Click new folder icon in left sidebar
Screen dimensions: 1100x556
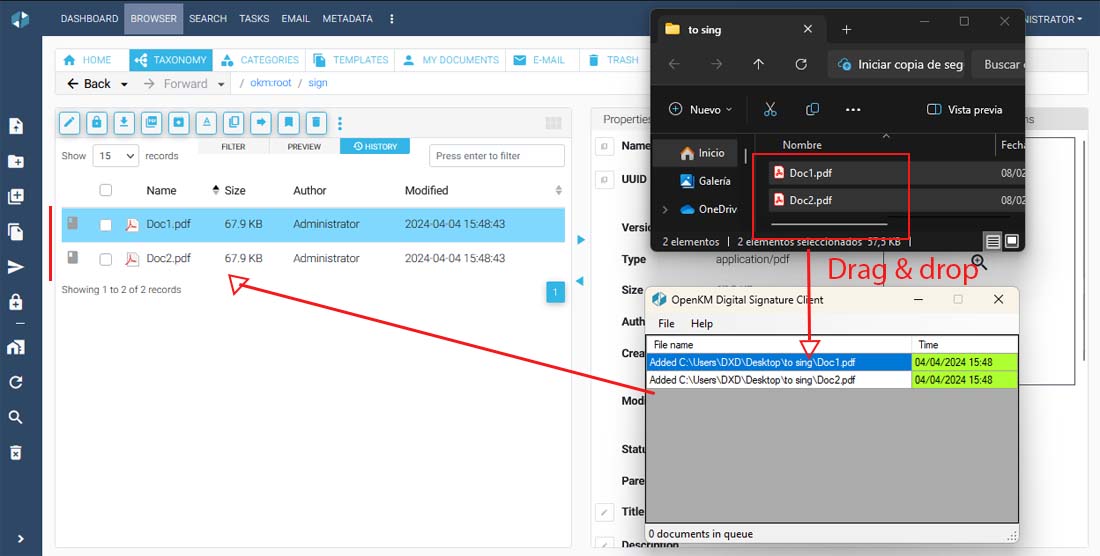pos(15,162)
